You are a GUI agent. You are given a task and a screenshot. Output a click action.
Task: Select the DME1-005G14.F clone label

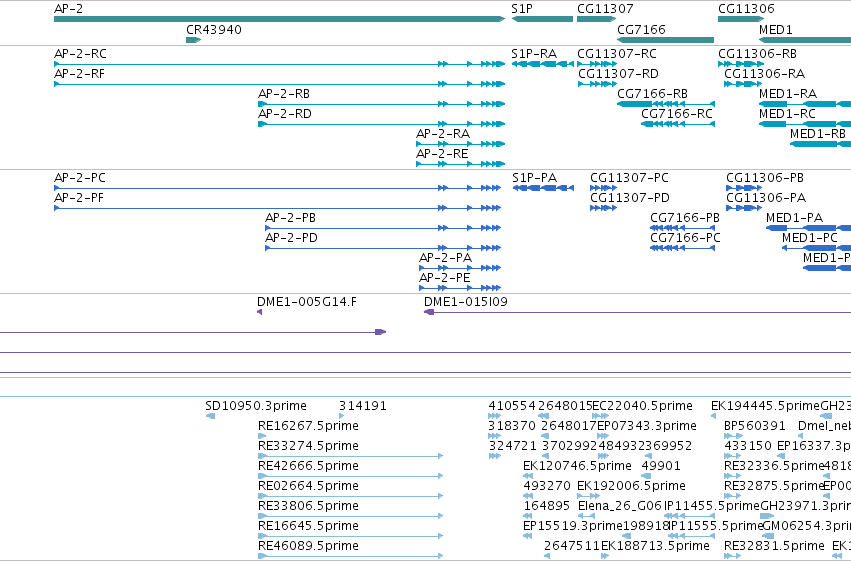click(307, 302)
